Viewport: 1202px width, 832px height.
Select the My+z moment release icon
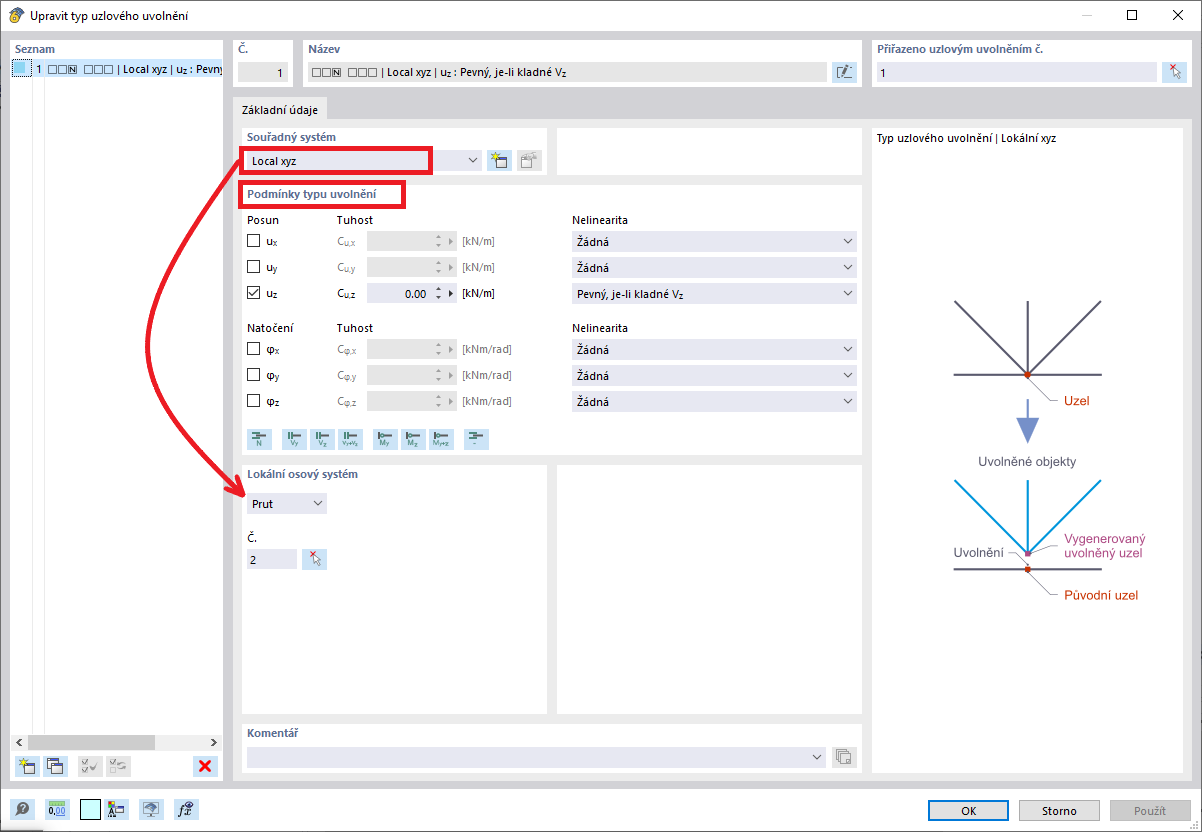pos(441,438)
